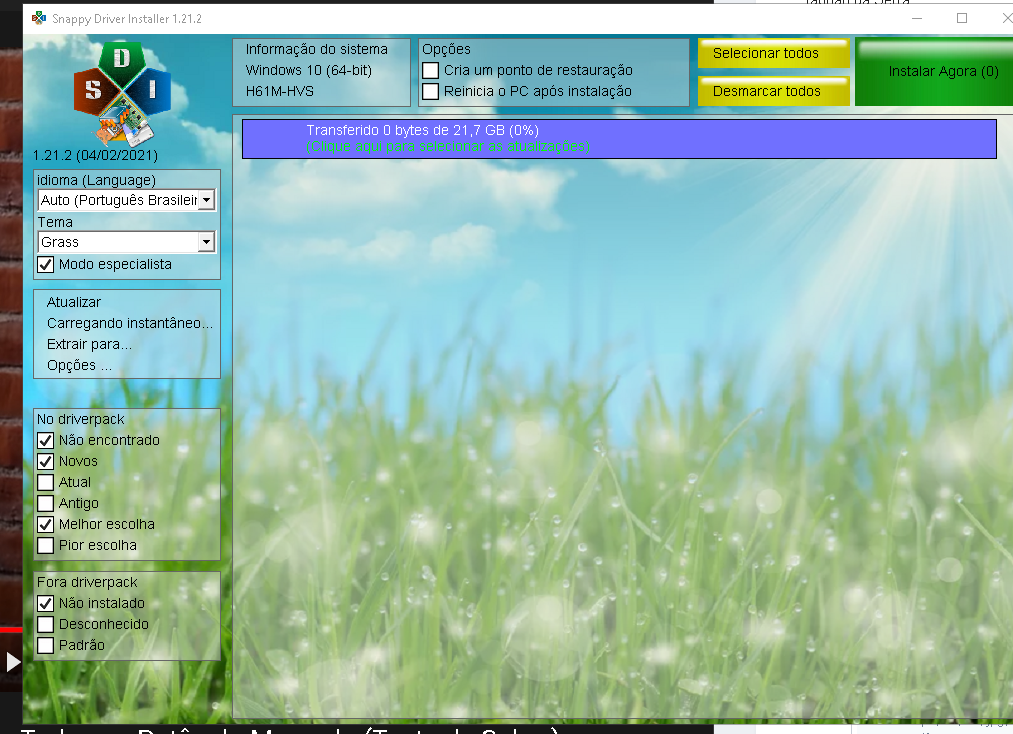Click 'Atualizar' in the side menu
The image size is (1013, 734).
pos(74,302)
